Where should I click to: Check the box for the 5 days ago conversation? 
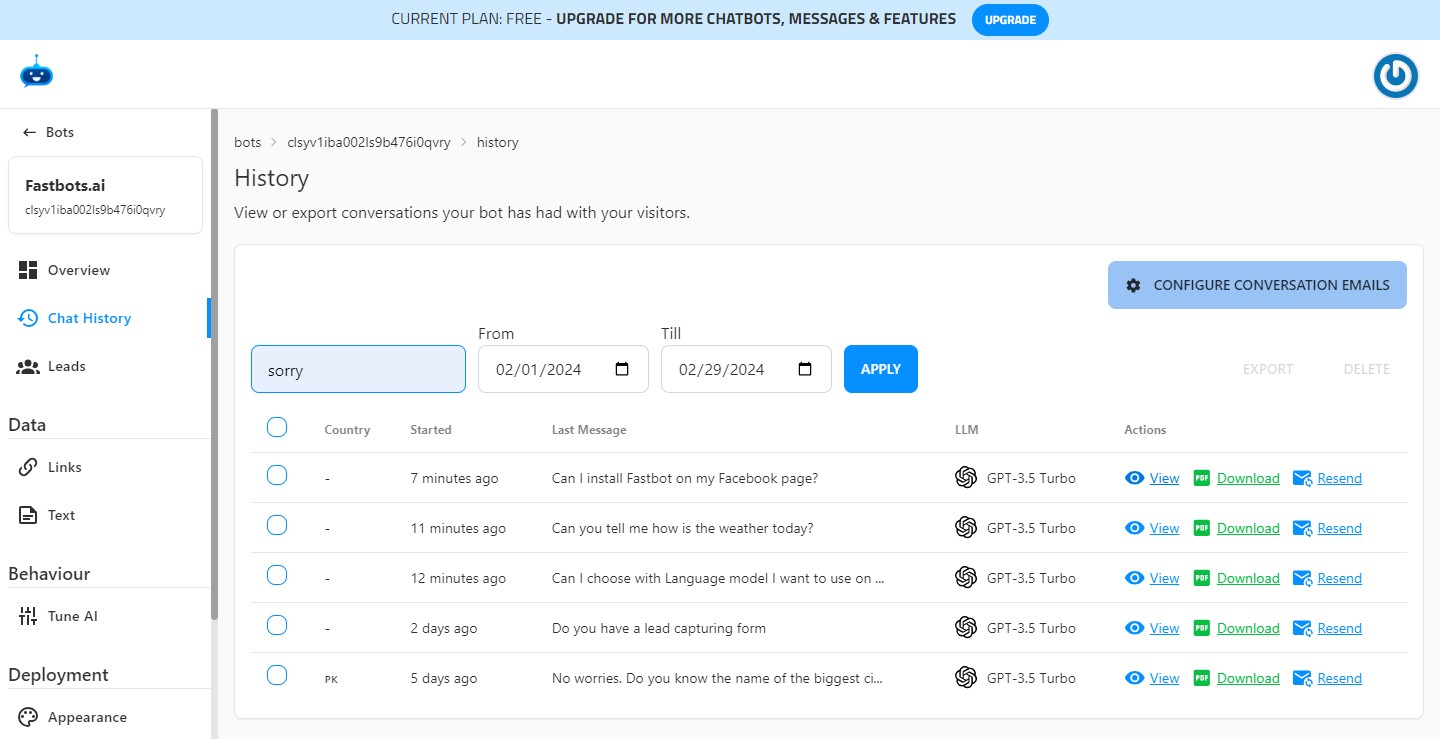(x=277, y=675)
